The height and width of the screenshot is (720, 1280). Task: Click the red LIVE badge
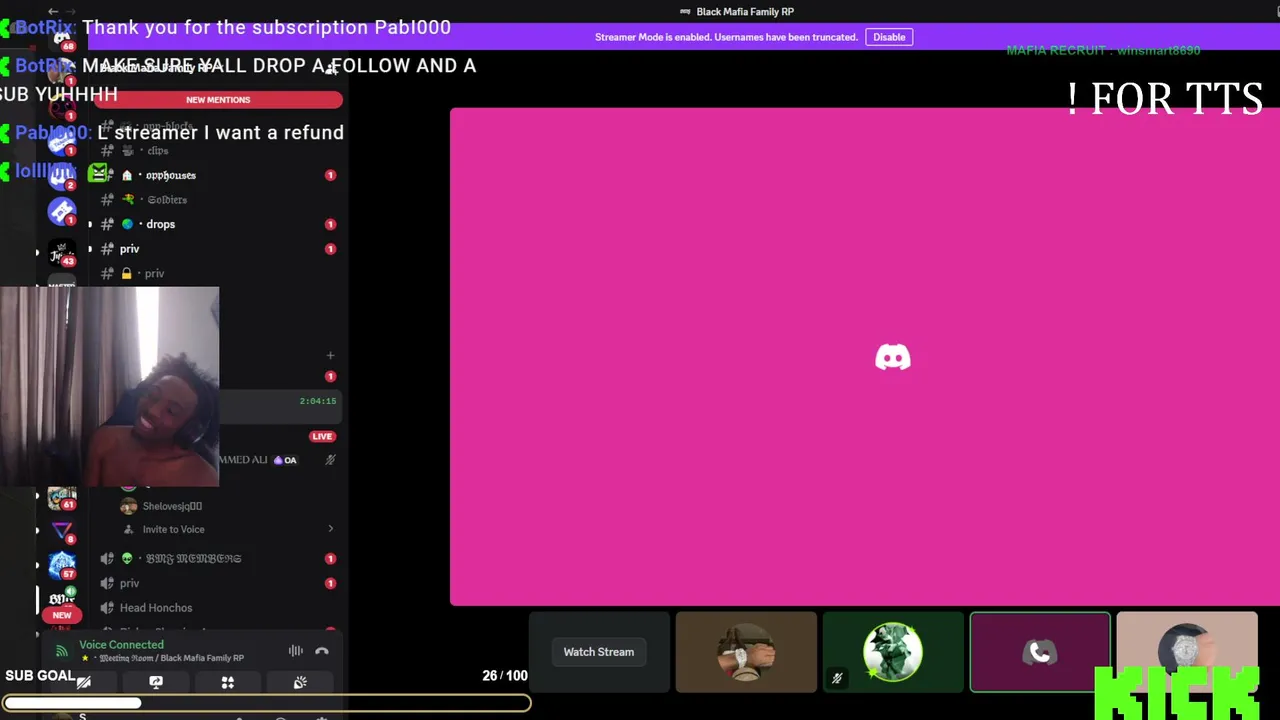322,436
